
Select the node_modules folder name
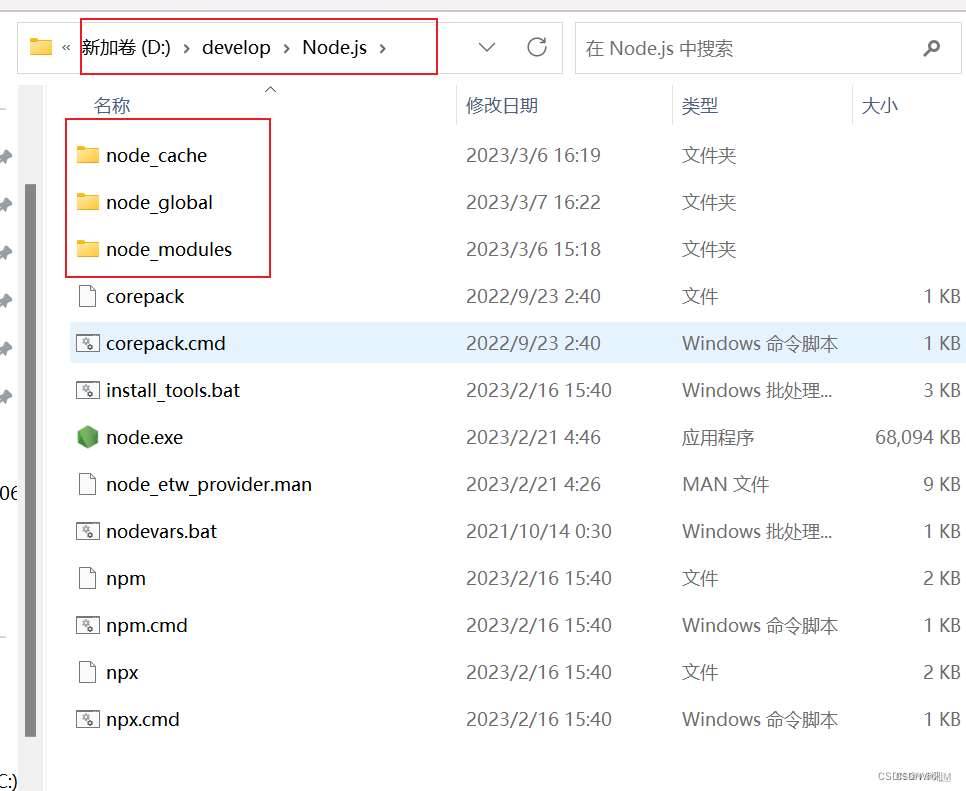(169, 249)
